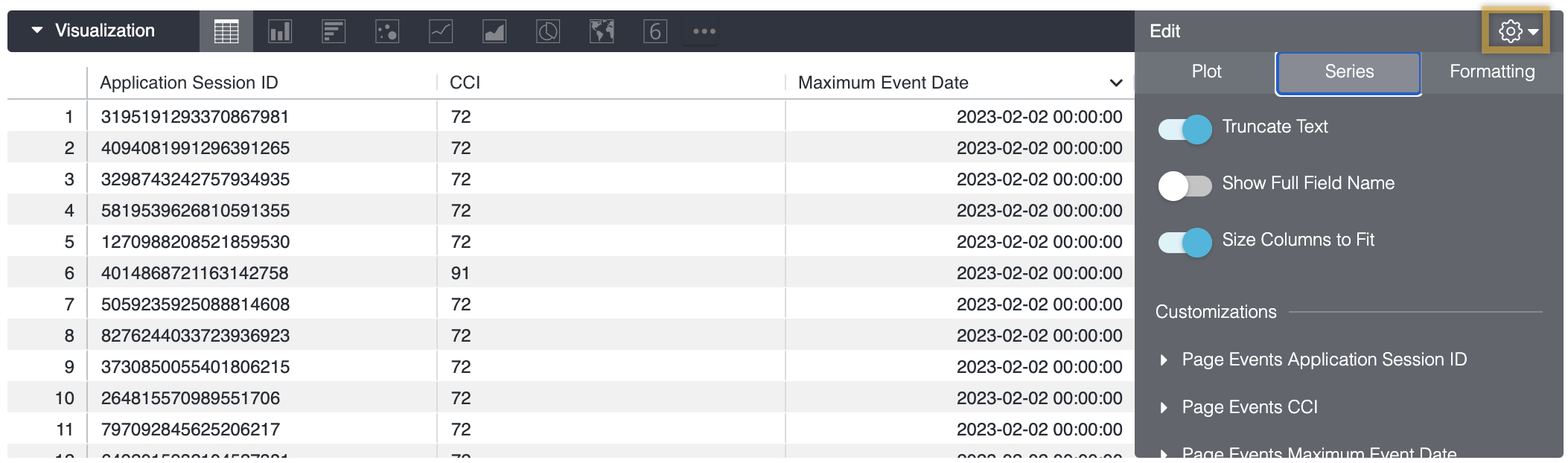Select session ID 3730850055401806215 cell

[262, 367]
